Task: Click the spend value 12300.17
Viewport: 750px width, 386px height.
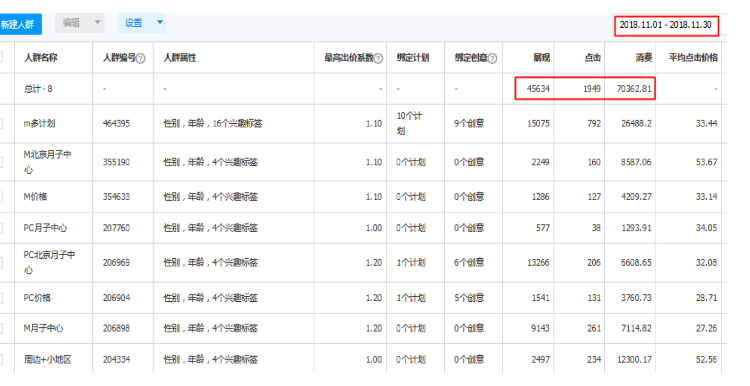Action: point(634,360)
